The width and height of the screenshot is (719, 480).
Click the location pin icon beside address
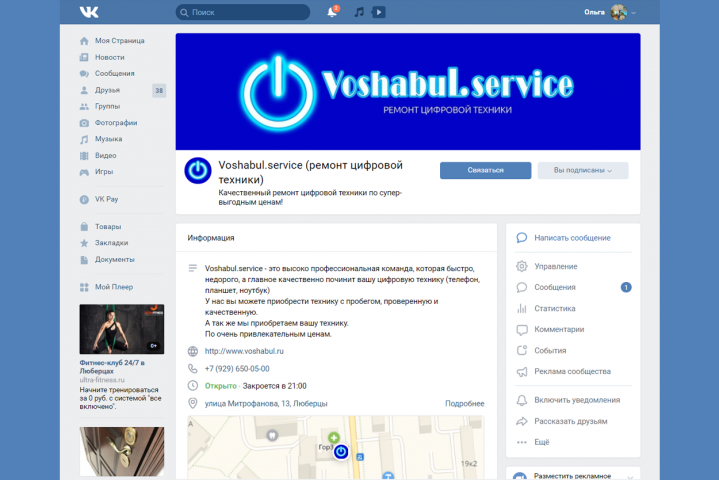pyautogui.click(x=193, y=403)
